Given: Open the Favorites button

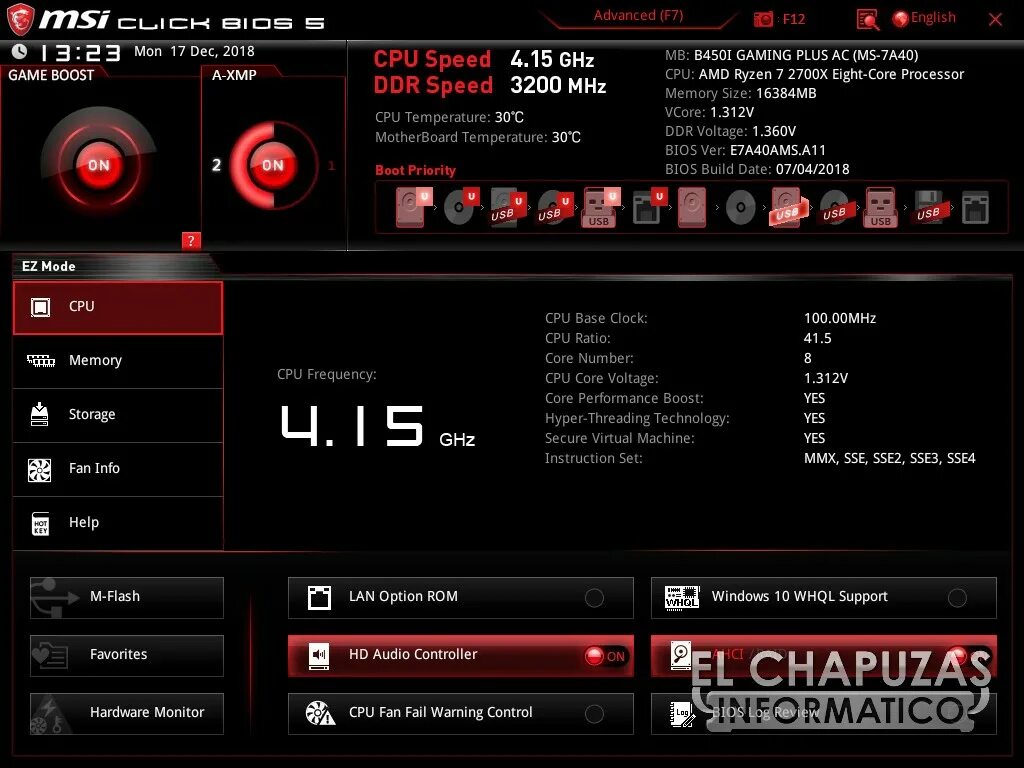Looking at the screenshot, I should (127, 656).
